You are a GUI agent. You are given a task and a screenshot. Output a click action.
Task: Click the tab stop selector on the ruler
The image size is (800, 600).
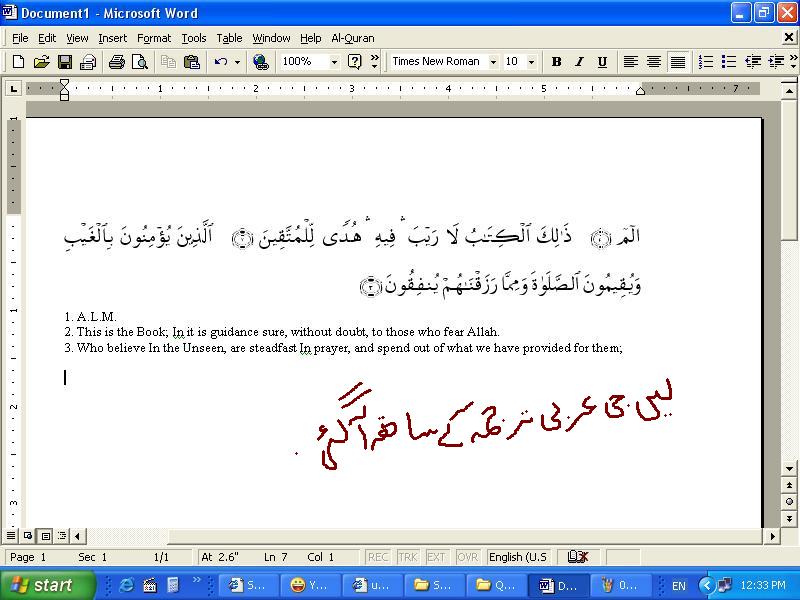pyautogui.click(x=14, y=89)
